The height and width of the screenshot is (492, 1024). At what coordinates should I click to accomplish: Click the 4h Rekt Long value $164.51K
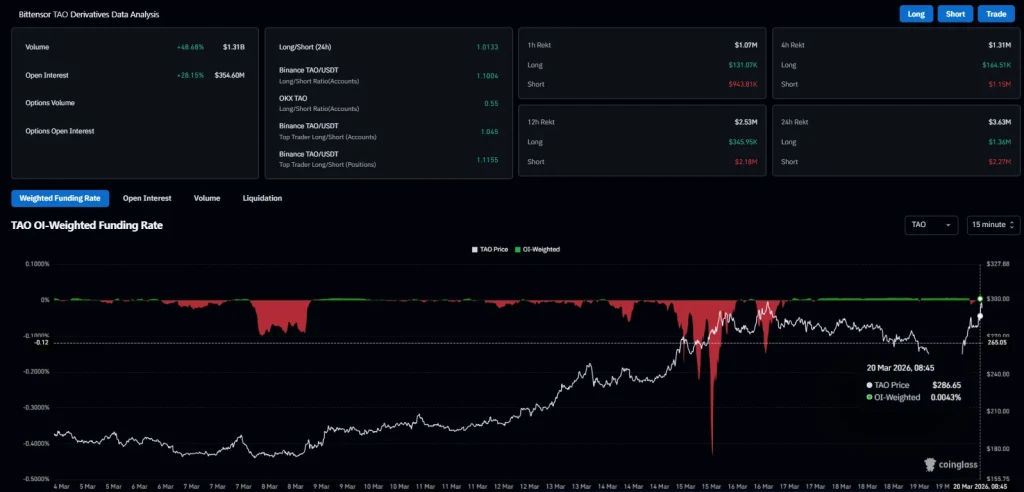point(997,65)
